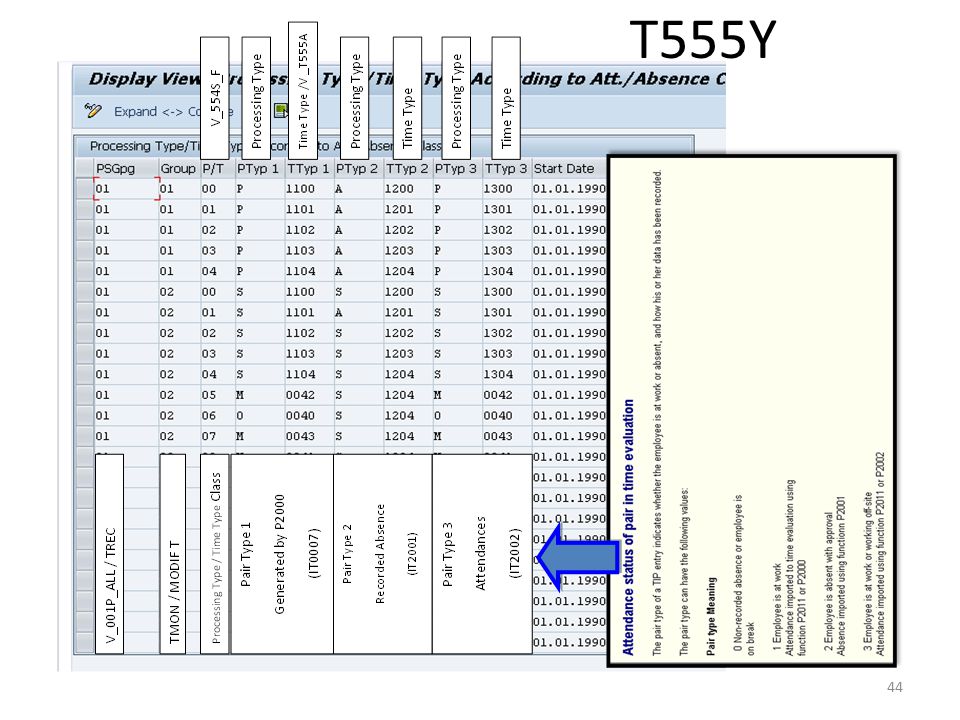Select the TTyp 3 column header
This screenshot has width=960, height=720.
[506, 168]
